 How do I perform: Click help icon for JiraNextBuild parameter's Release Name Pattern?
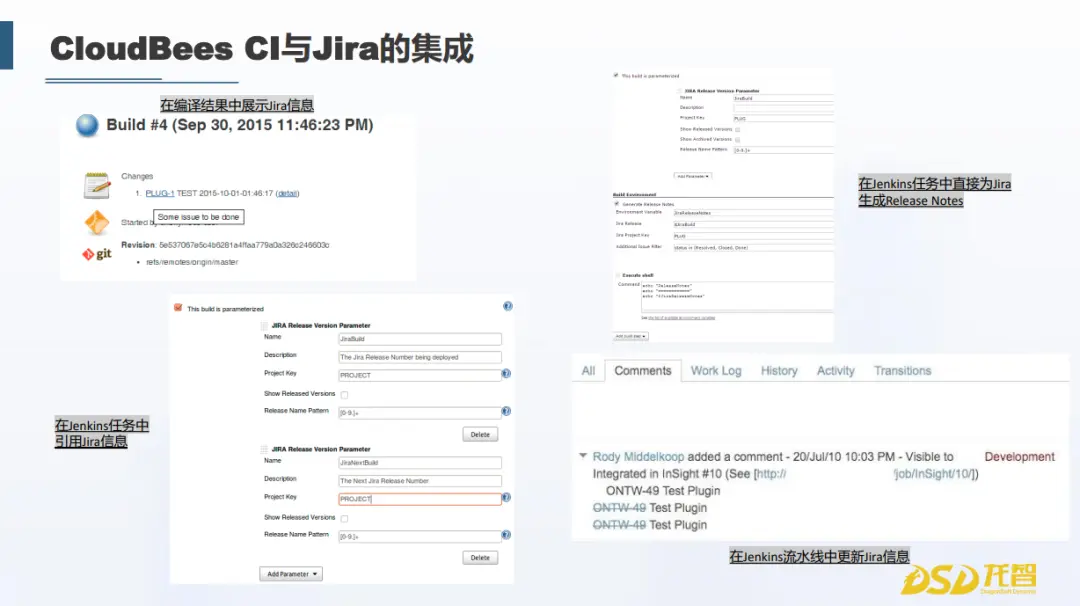[506, 534]
